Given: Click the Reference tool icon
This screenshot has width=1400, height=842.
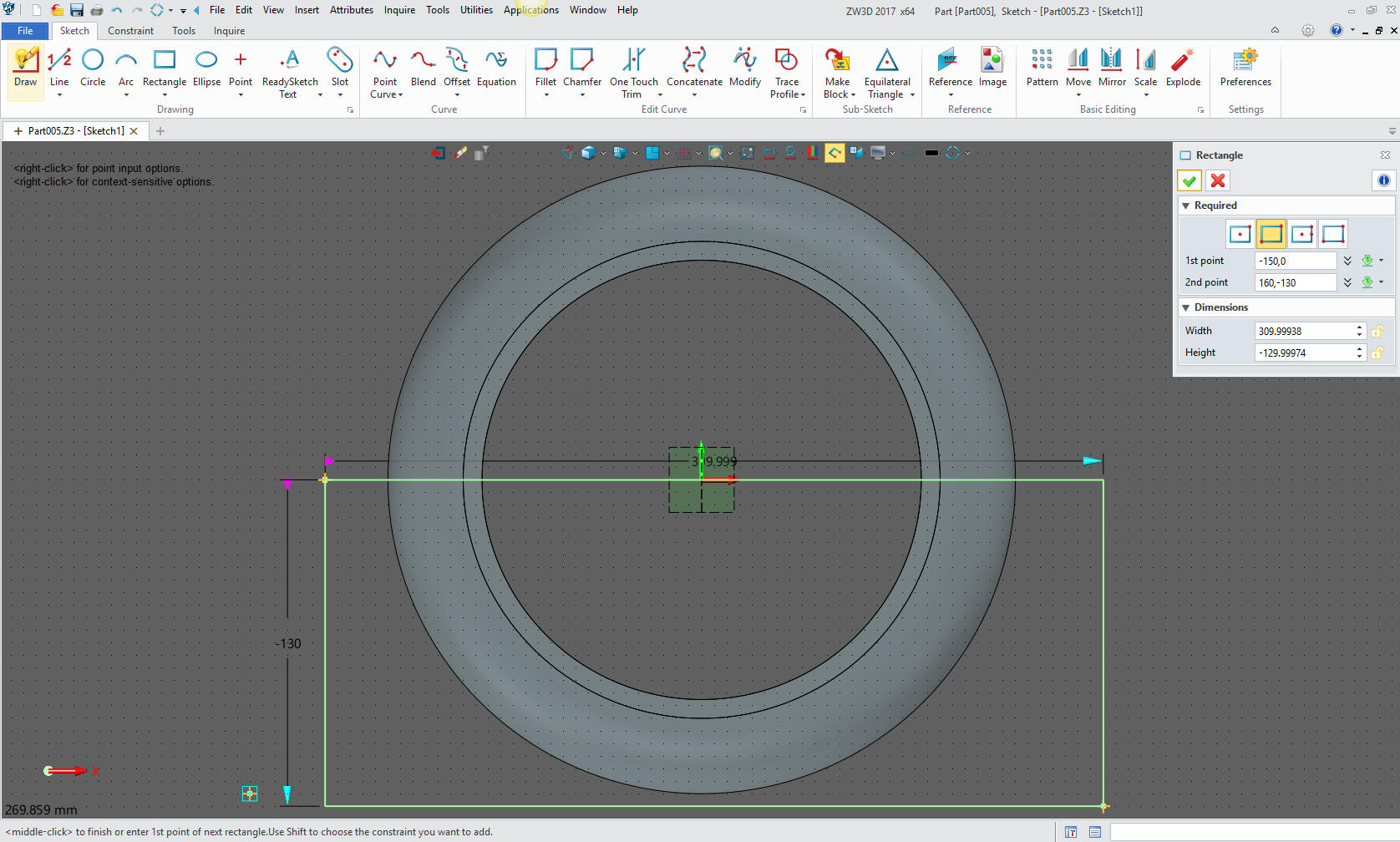Looking at the screenshot, I should 947,60.
